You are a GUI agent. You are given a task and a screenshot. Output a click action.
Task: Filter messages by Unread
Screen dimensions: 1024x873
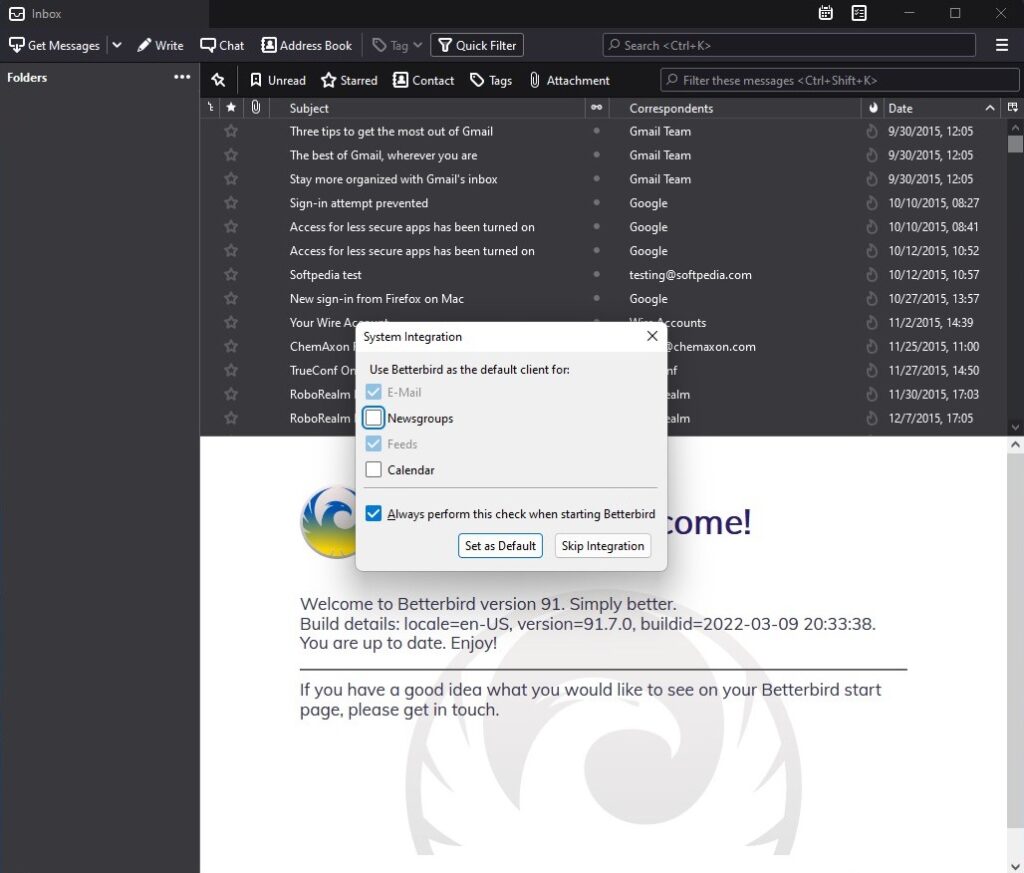pyautogui.click(x=276, y=80)
